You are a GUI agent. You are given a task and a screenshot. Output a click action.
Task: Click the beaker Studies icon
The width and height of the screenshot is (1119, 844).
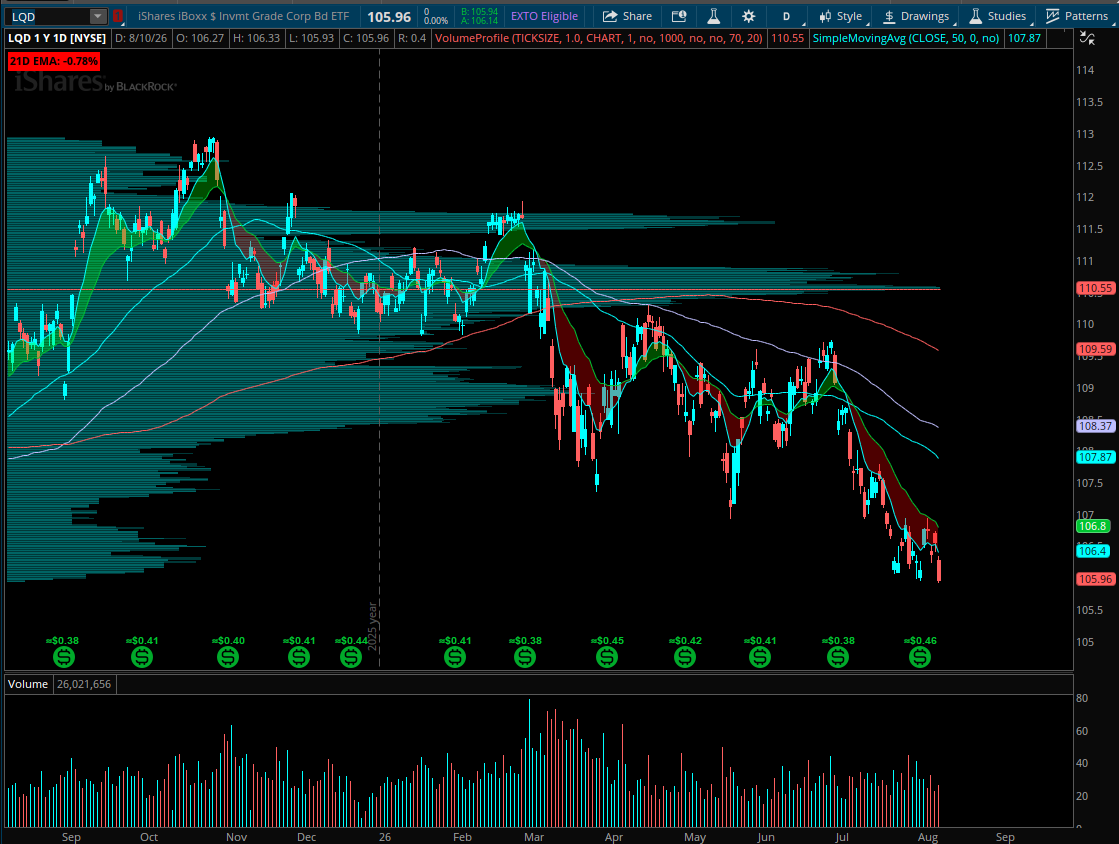(976, 16)
